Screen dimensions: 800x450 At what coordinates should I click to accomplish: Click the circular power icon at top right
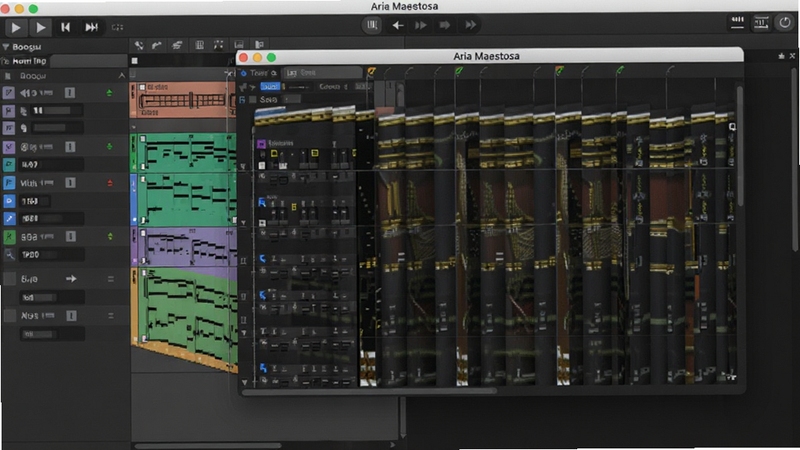[785, 22]
